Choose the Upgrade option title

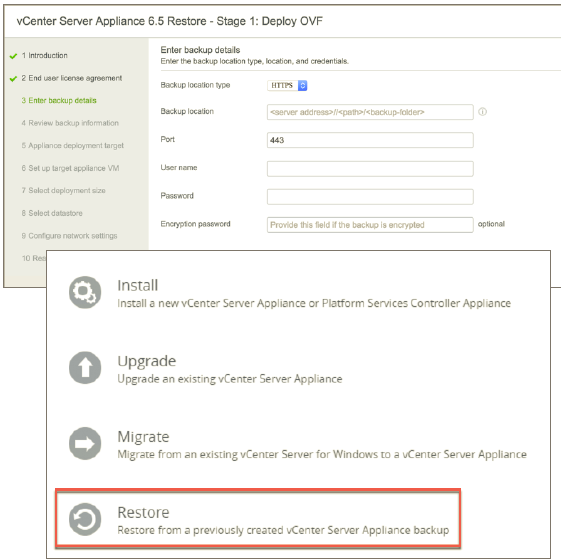pos(147,361)
